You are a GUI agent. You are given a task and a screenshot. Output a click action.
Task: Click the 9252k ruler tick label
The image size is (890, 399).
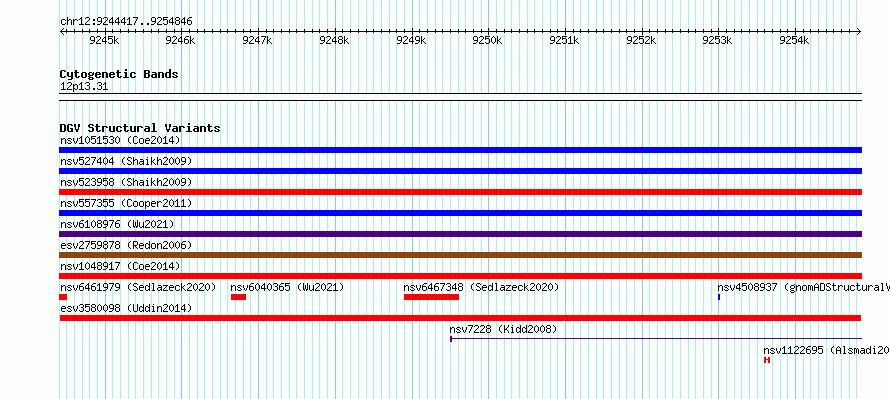coord(641,40)
